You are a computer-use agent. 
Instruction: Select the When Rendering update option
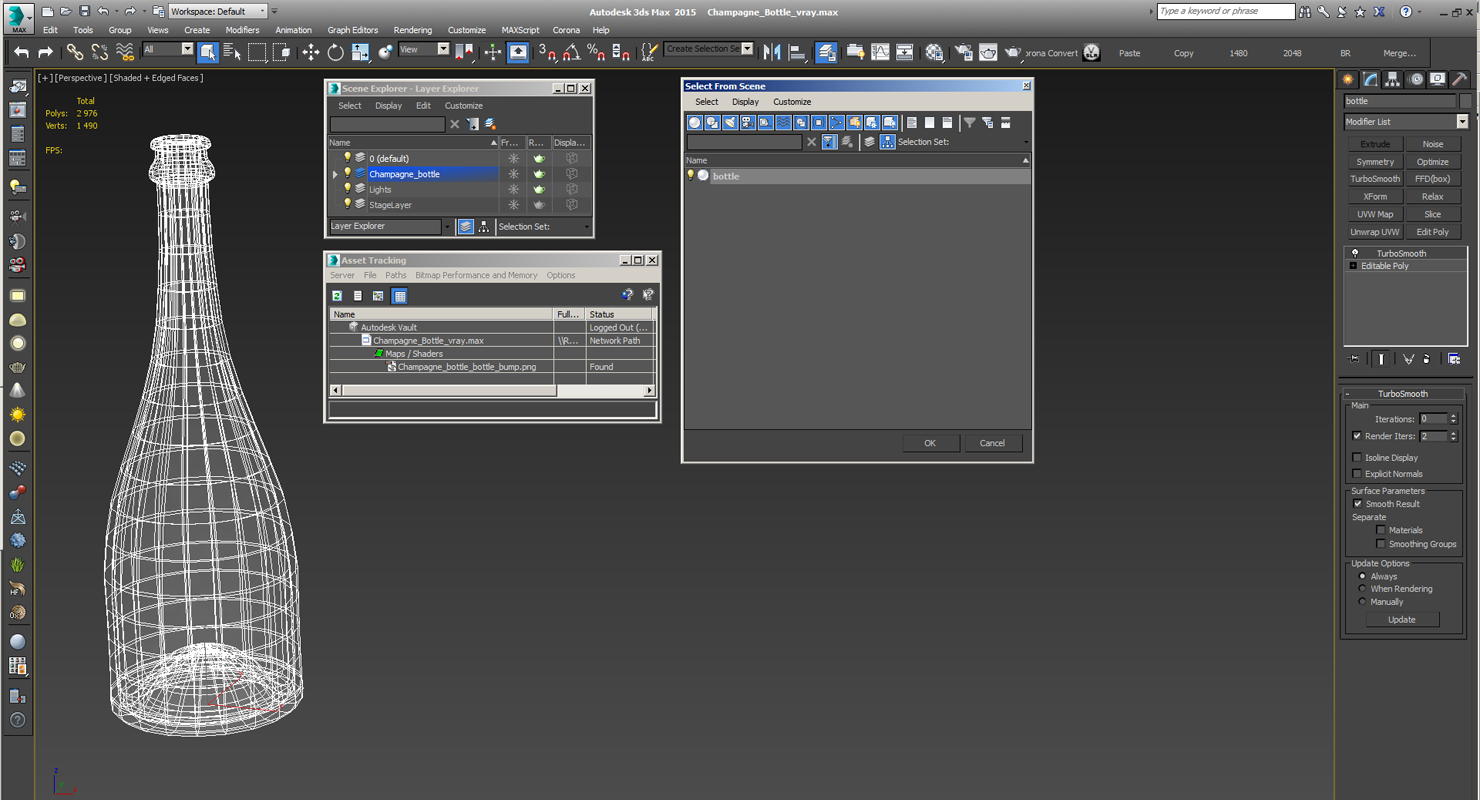(x=1362, y=589)
